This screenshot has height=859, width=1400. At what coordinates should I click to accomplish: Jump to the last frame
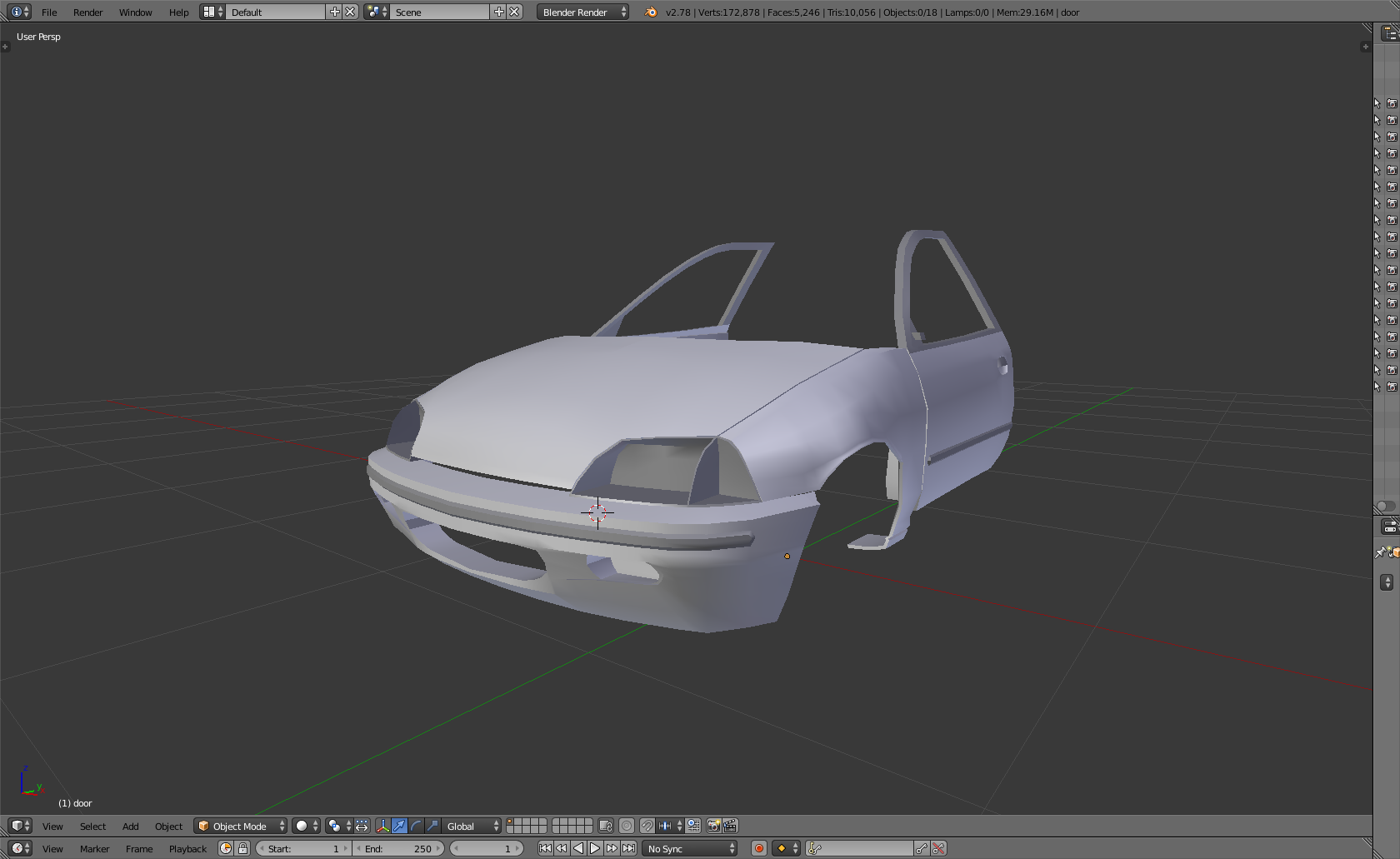click(628, 848)
